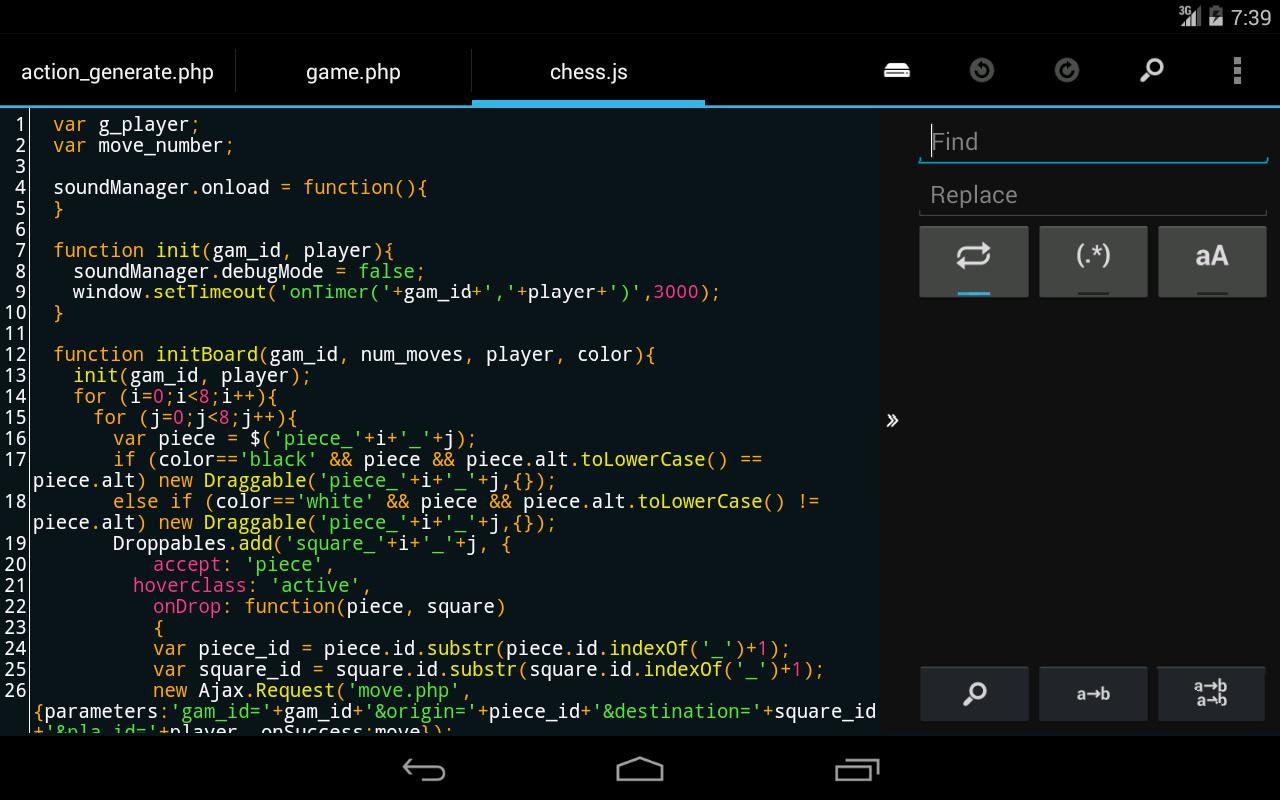The width and height of the screenshot is (1280, 800).
Task: Undo the last edit
Action: pos(981,70)
